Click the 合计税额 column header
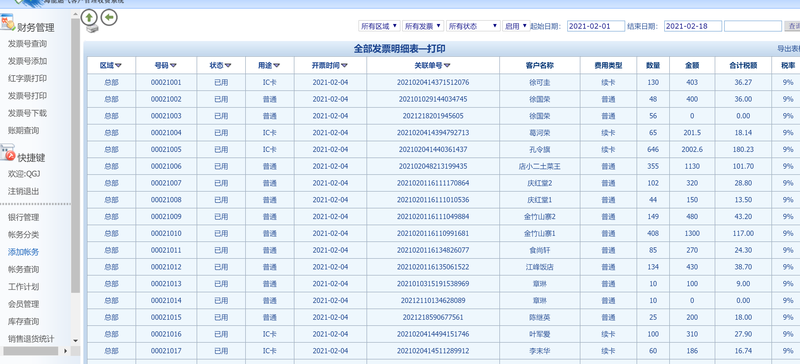 click(x=743, y=65)
